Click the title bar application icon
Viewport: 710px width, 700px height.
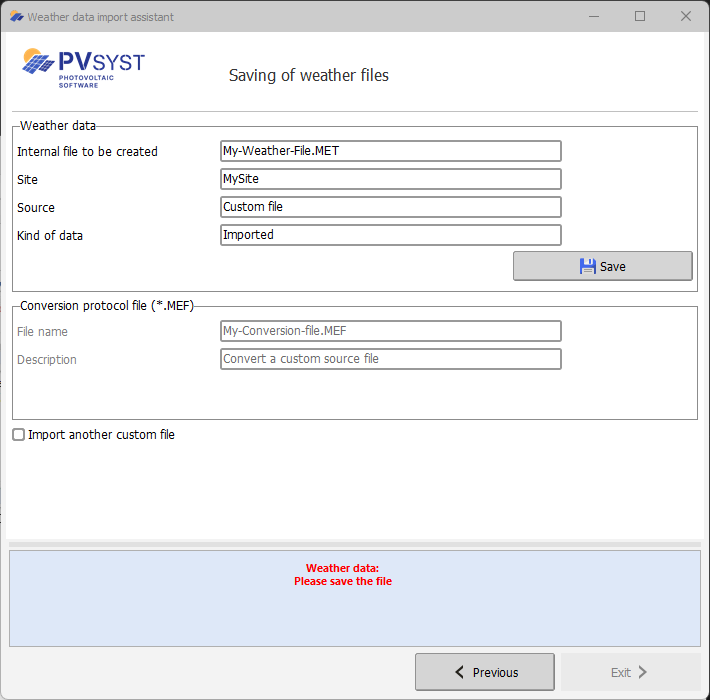(16, 17)
